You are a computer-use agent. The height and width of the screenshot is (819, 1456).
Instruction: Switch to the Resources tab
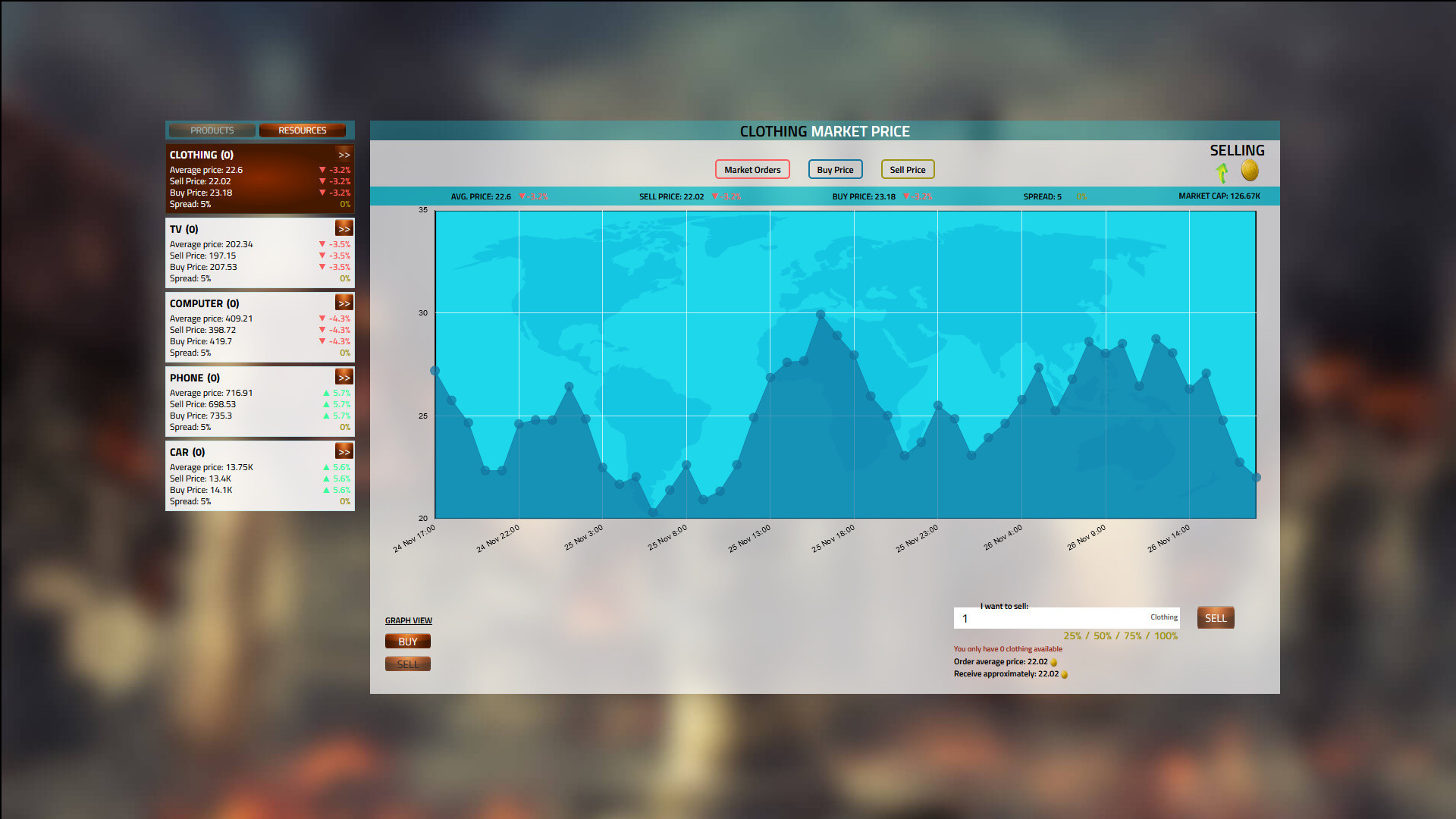click(302, 130)
